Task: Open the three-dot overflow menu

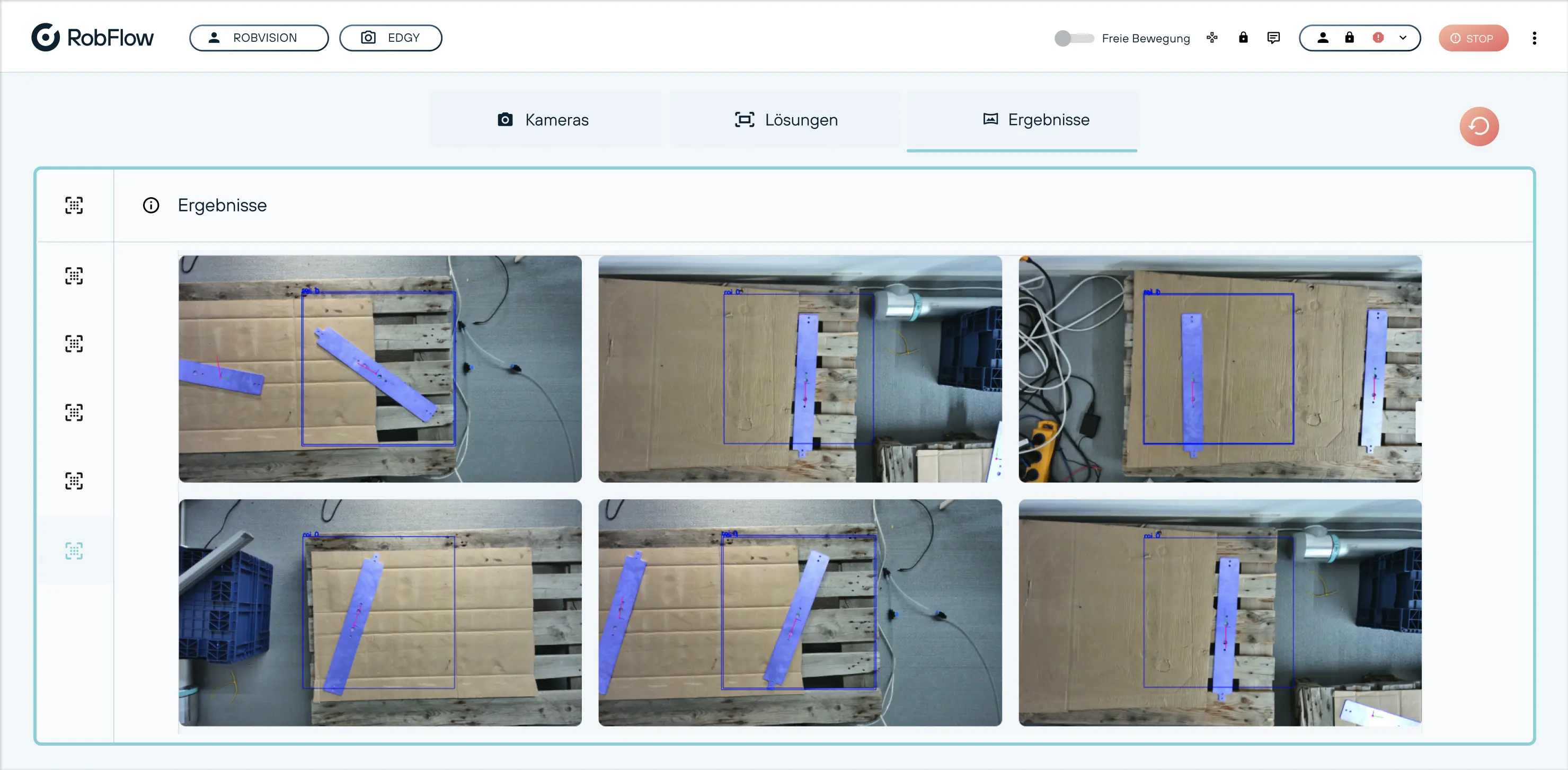Action: [1534, 38]
